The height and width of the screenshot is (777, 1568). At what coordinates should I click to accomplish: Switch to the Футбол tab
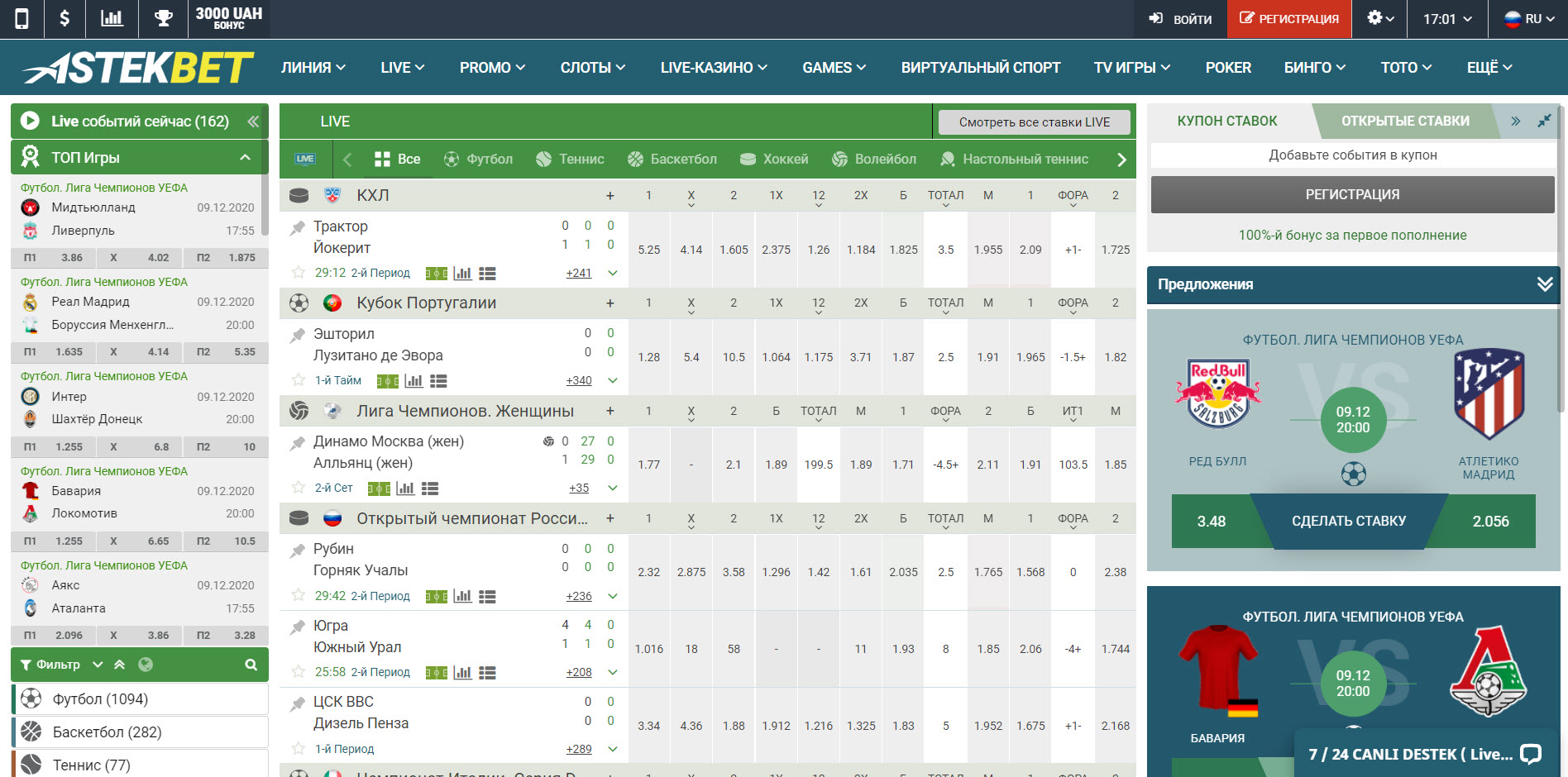click(478, 160)
